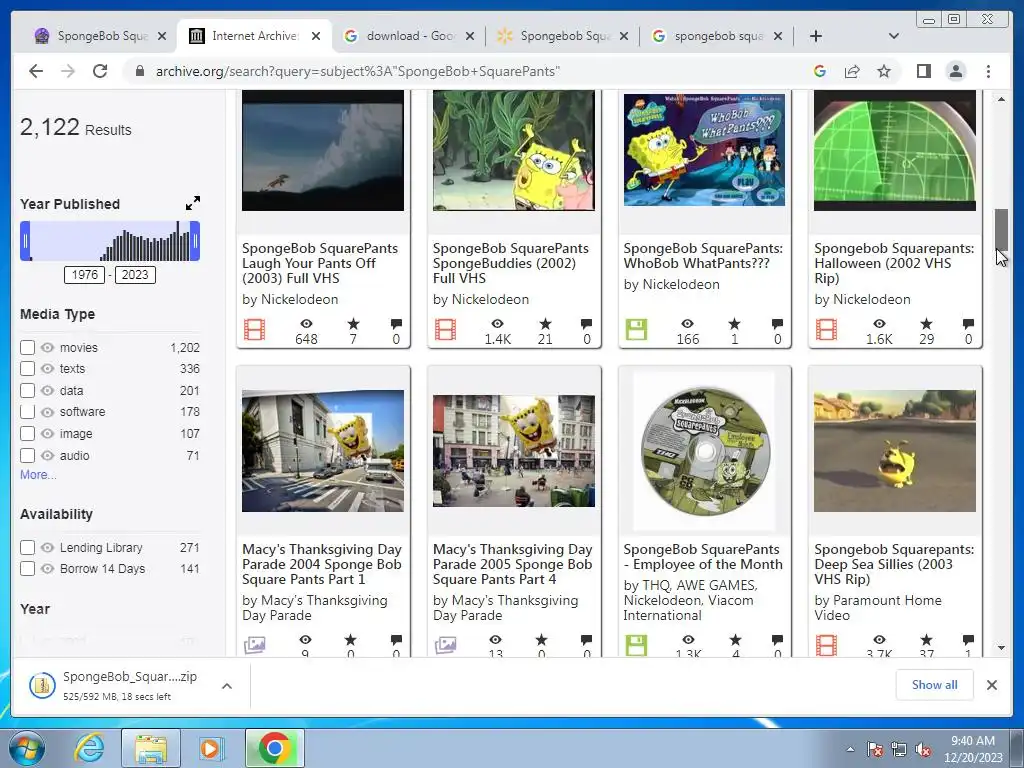1024x768 pixels.
Task: Open SpongeBob SquarePants Laugh Your Pants Off link
Action: [x=320, y=263]
